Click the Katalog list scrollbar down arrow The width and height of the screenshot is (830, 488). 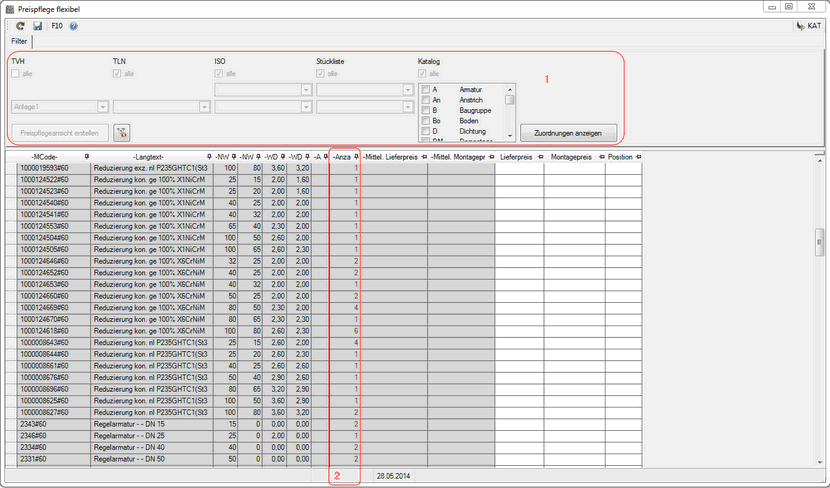(x=510, y=136)
